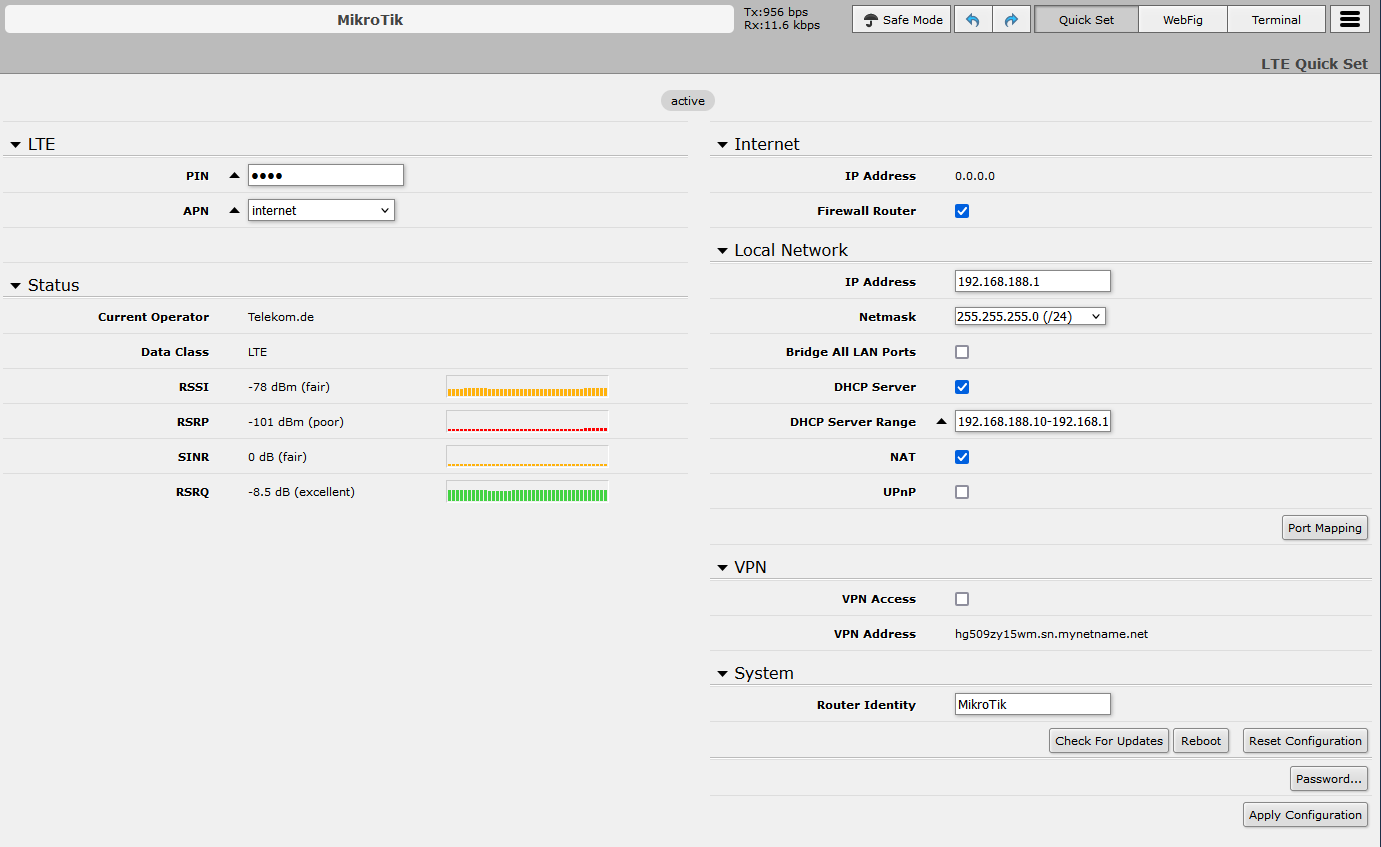The height and width of the screenshot is (847, 1381).
Task: Open the WebFig tab
Action: point(1182,19)
